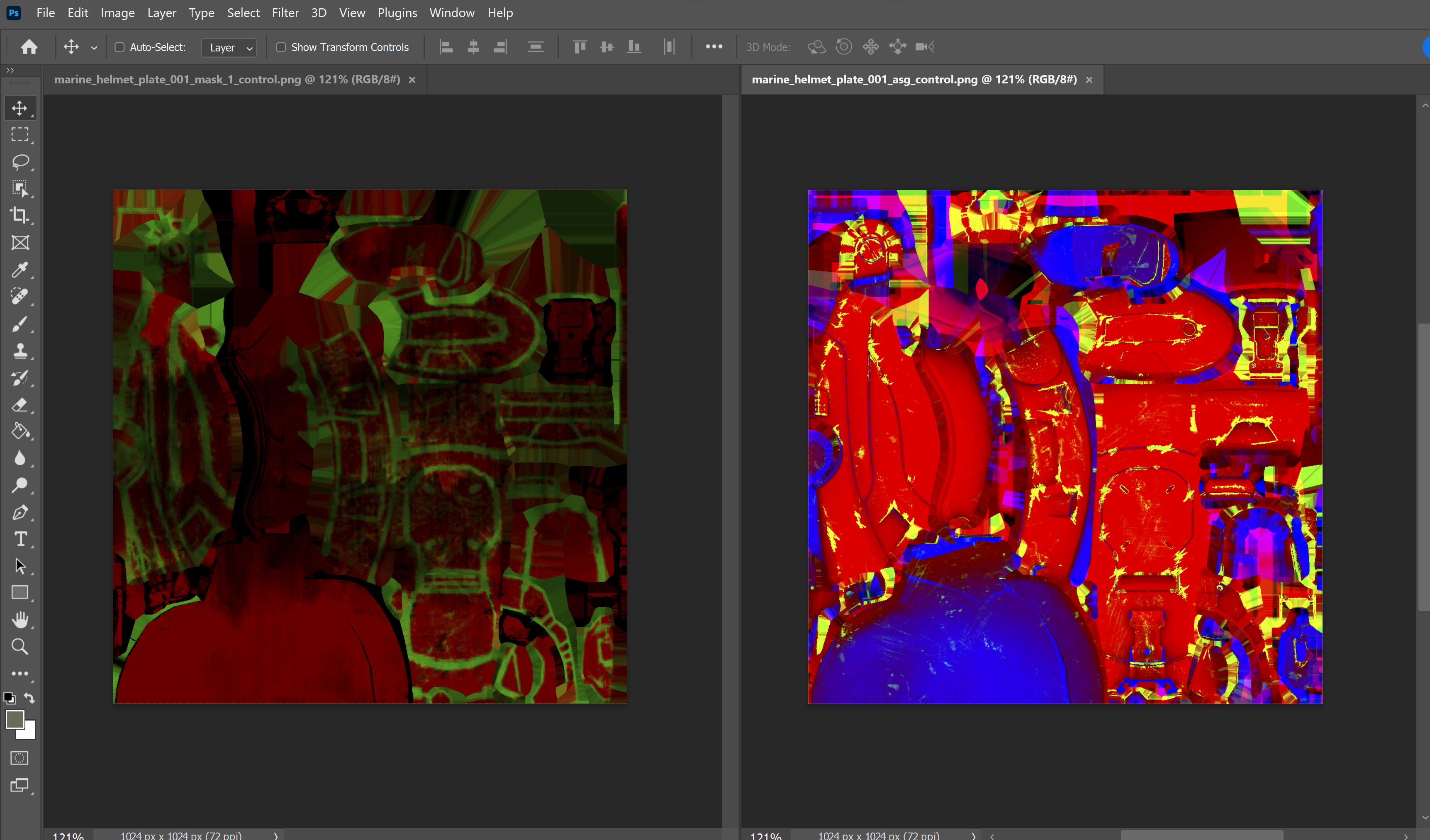Viewport: 1430px width, 840px height.
Task: Select the Crop tool
Action: [x=20, y=215]
